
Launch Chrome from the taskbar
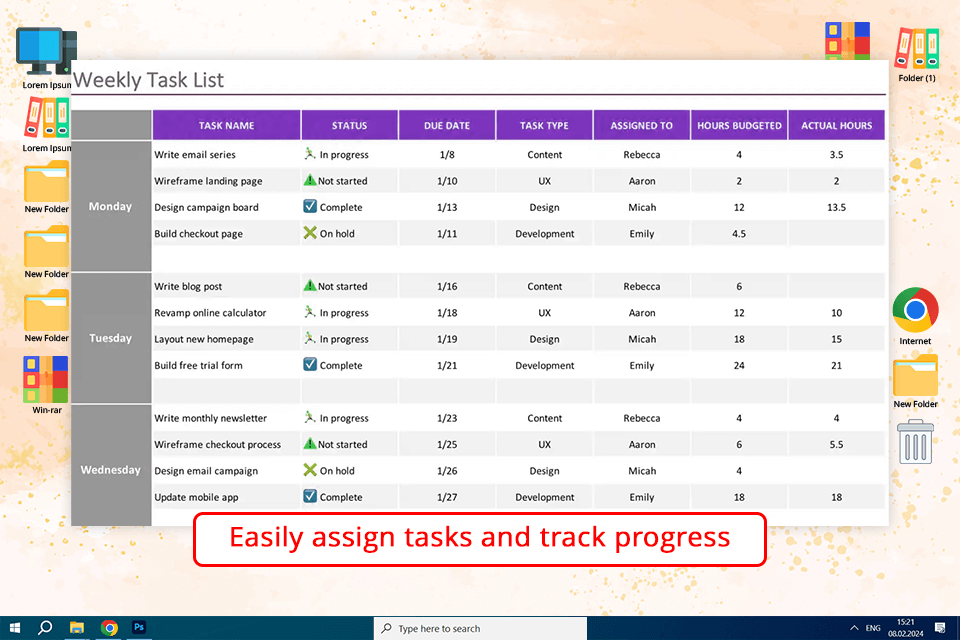pos(109,628)
